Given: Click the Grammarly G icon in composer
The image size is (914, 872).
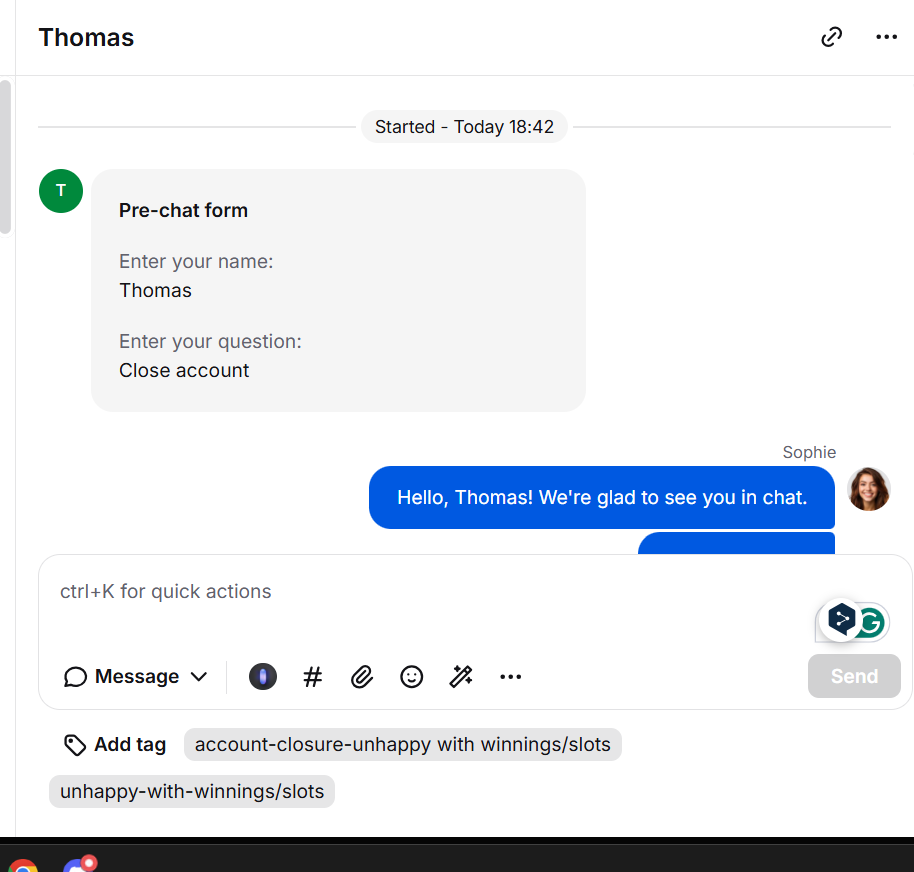Looking at the screenshot, I should click(872, 623).
